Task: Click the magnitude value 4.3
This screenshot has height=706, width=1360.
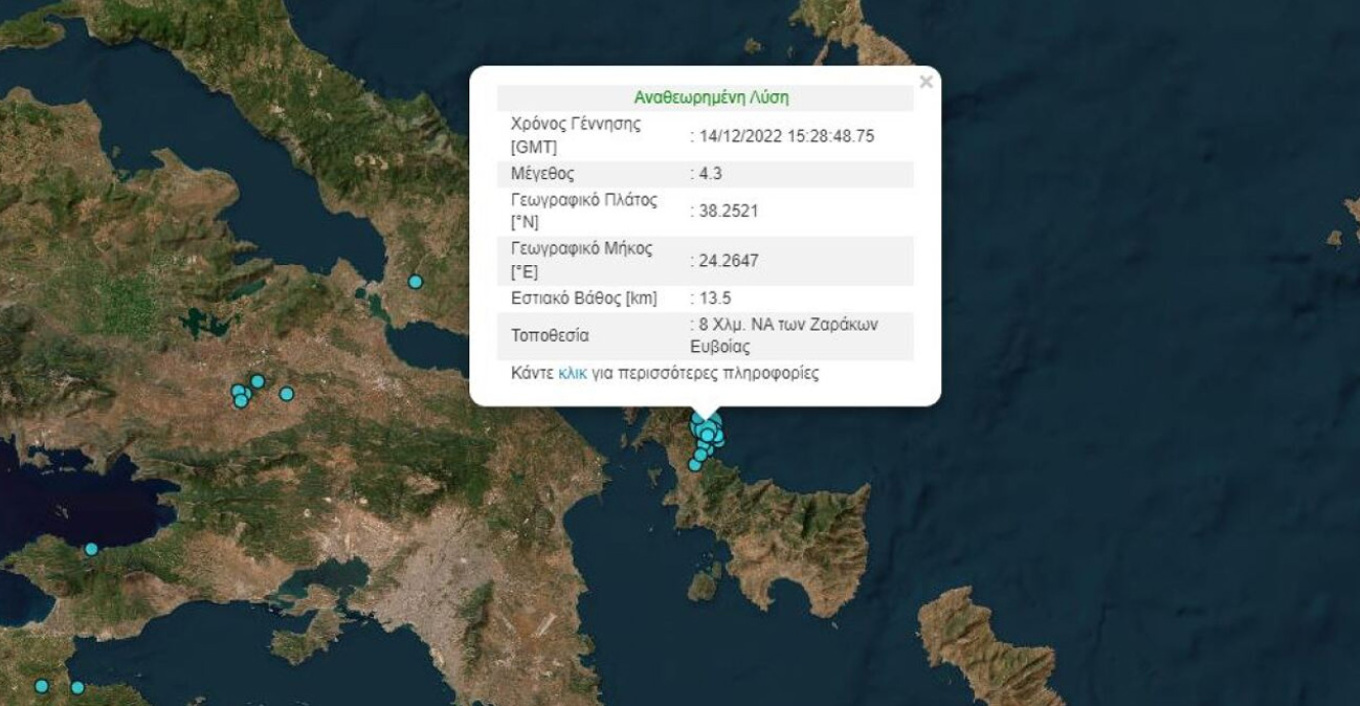Action: point(710,174)
